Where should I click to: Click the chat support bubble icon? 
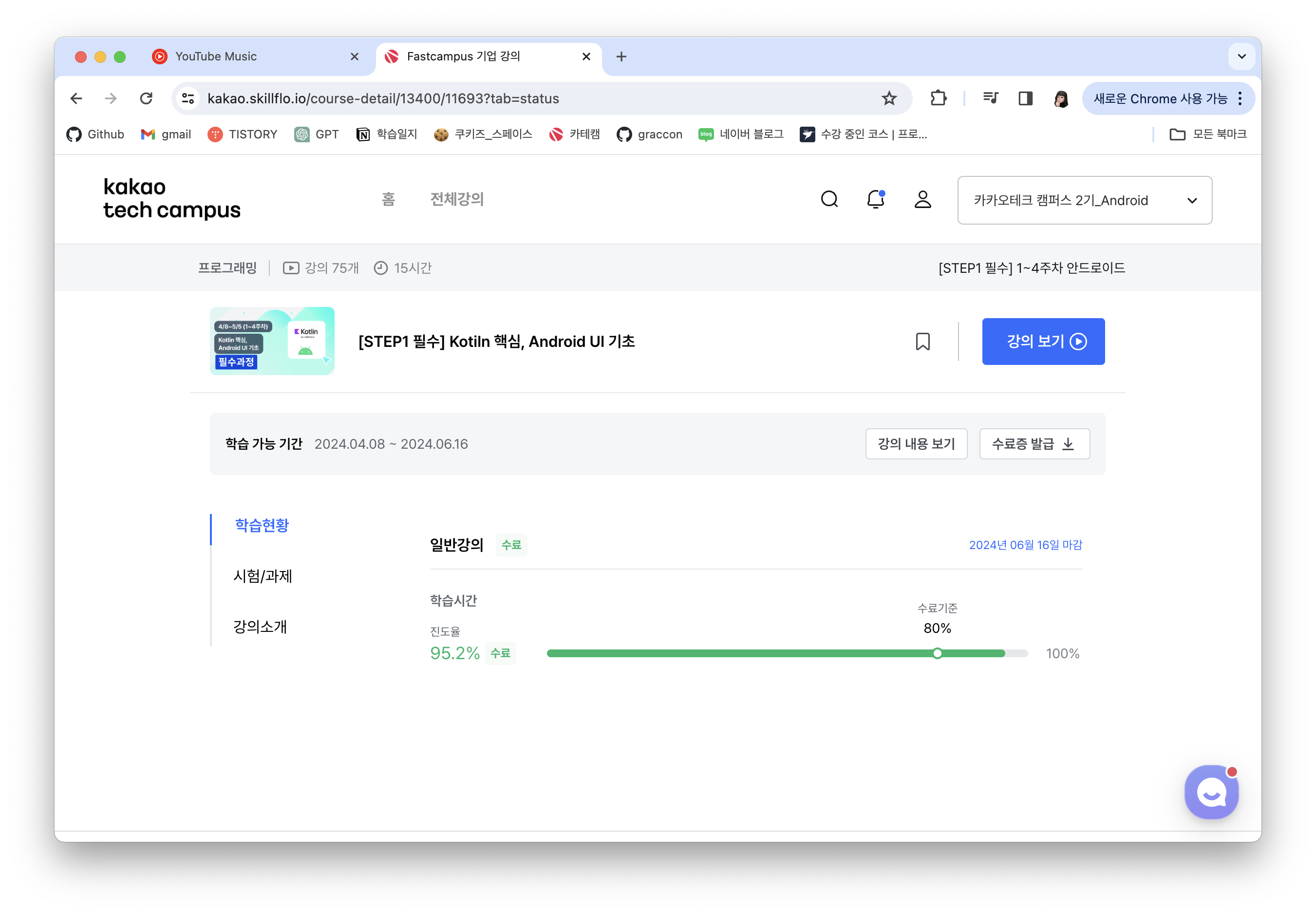pyautogui.click(x=1211, y=792)
